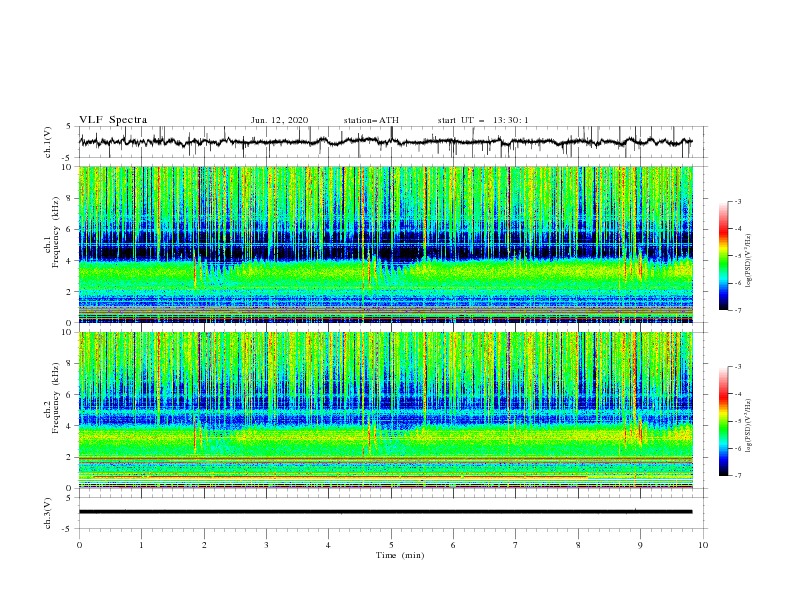Click the 'ch.1(V)' axis label
The image size is (792, 612).
48,142
